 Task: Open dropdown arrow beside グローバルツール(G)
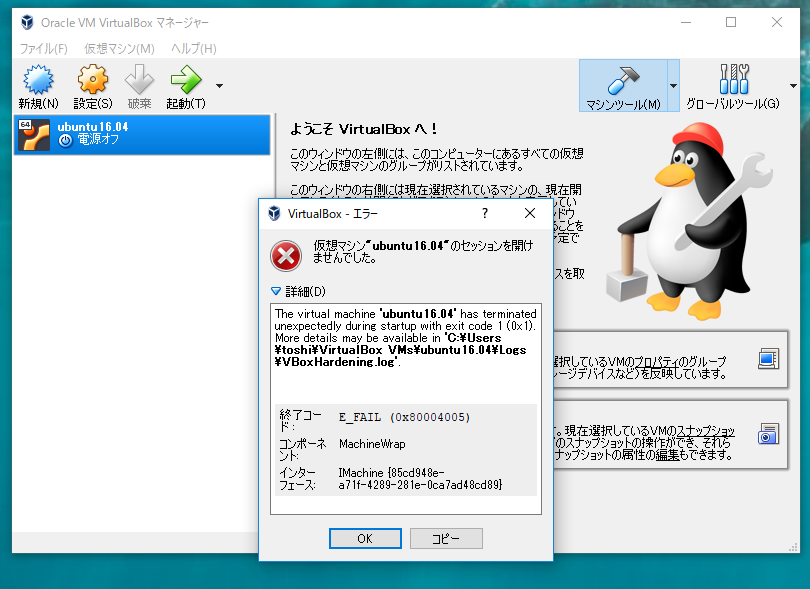click(x=793, y=86)
